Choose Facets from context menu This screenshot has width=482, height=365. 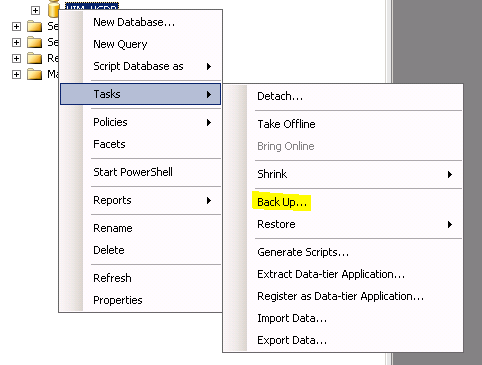pos(140,144)
